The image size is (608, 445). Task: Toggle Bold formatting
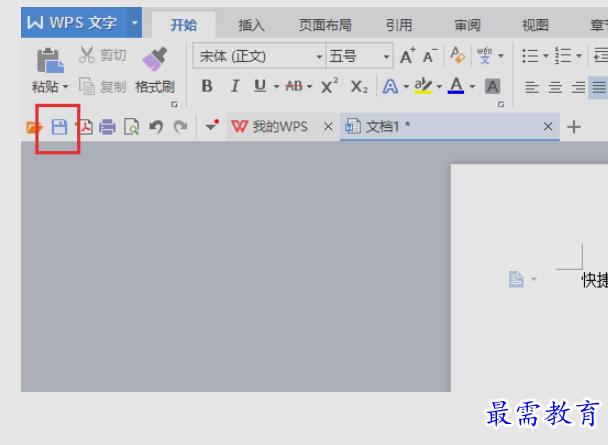(x=207, y=86)
